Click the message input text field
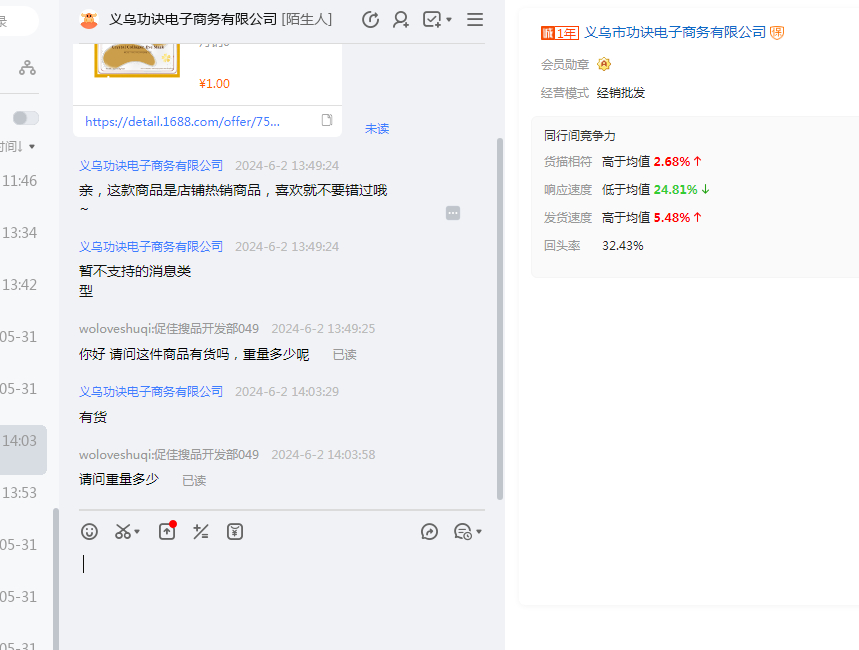 (280, 590)
